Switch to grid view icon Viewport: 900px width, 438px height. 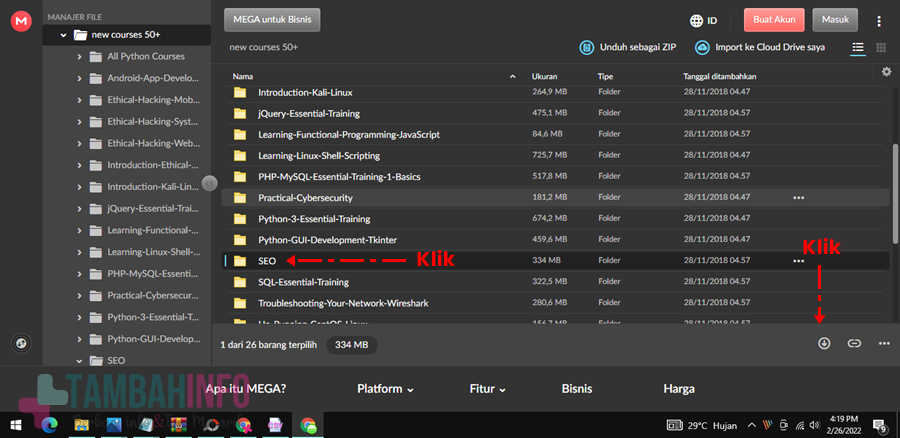(881, 48)
